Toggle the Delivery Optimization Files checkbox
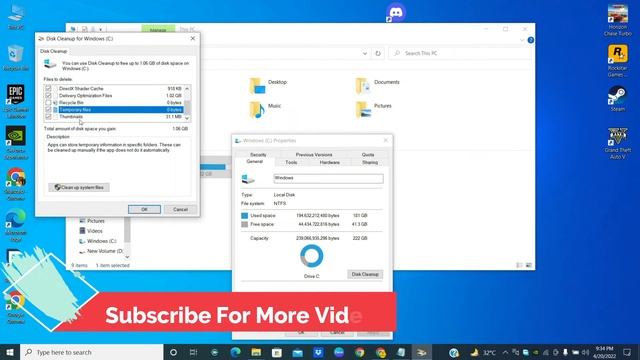Screen dimensions: 640x360 (48, 96)
